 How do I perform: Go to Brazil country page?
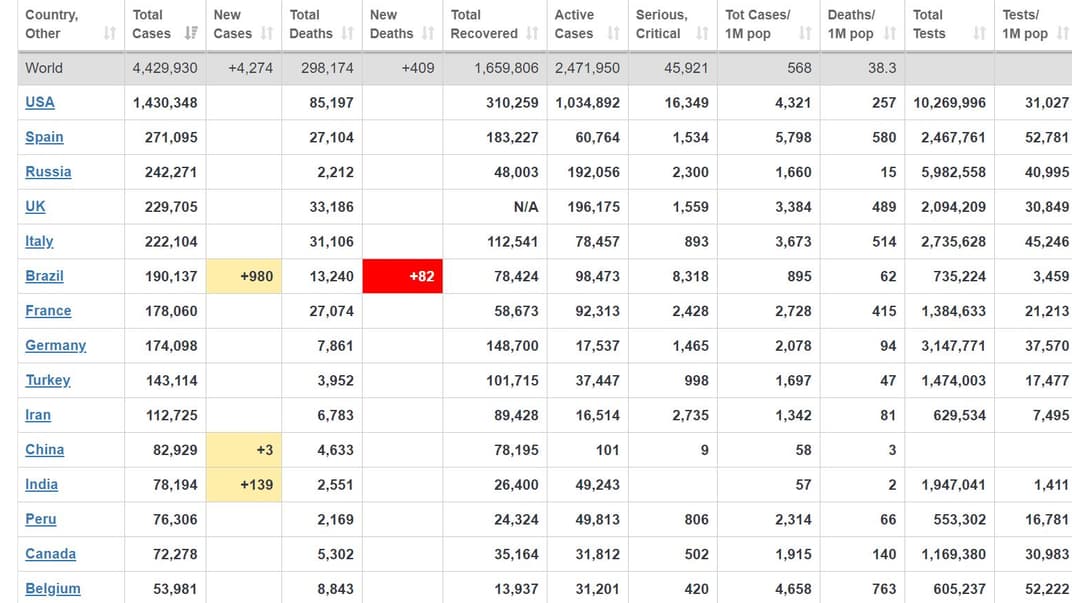44,276
